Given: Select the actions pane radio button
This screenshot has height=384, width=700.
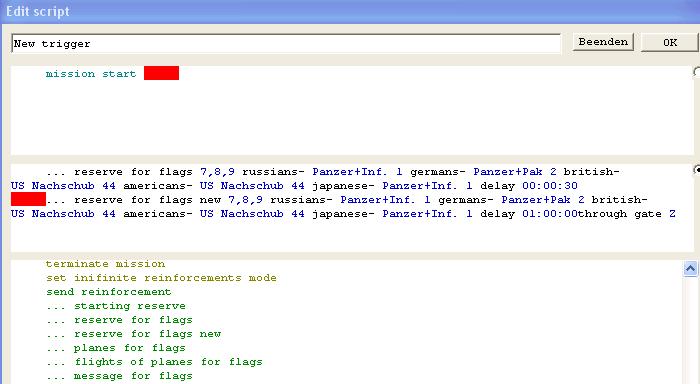Looking at the screenshot, I should pos(696,170).
